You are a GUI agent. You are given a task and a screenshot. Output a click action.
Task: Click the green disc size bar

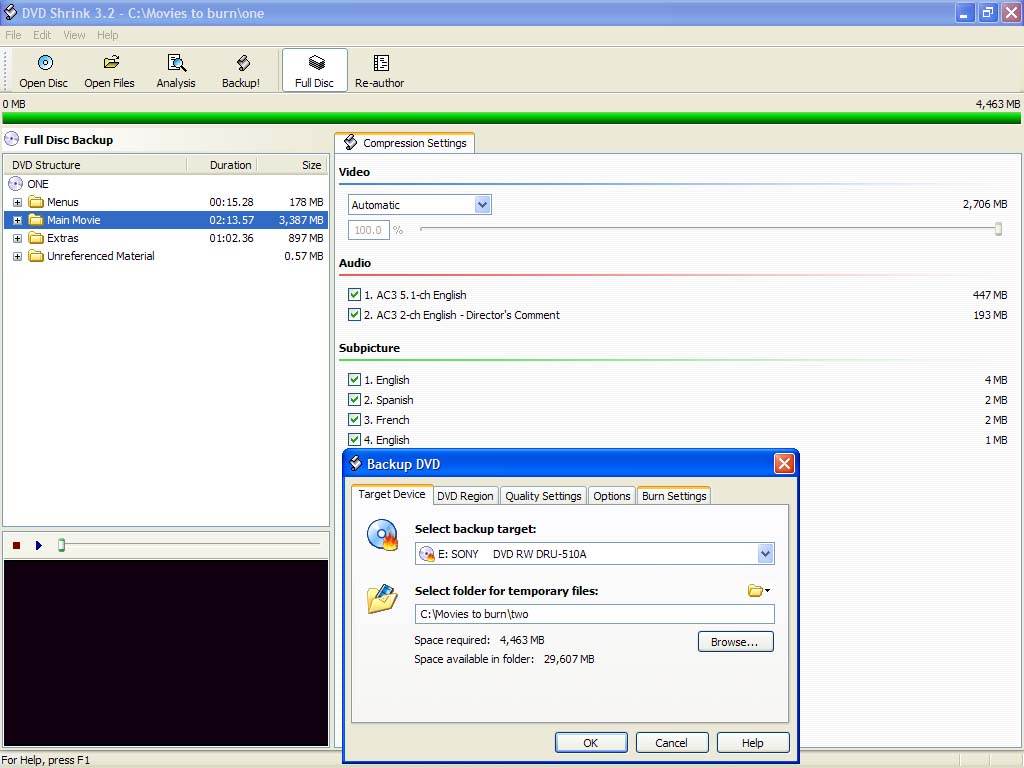click(511, 118)
